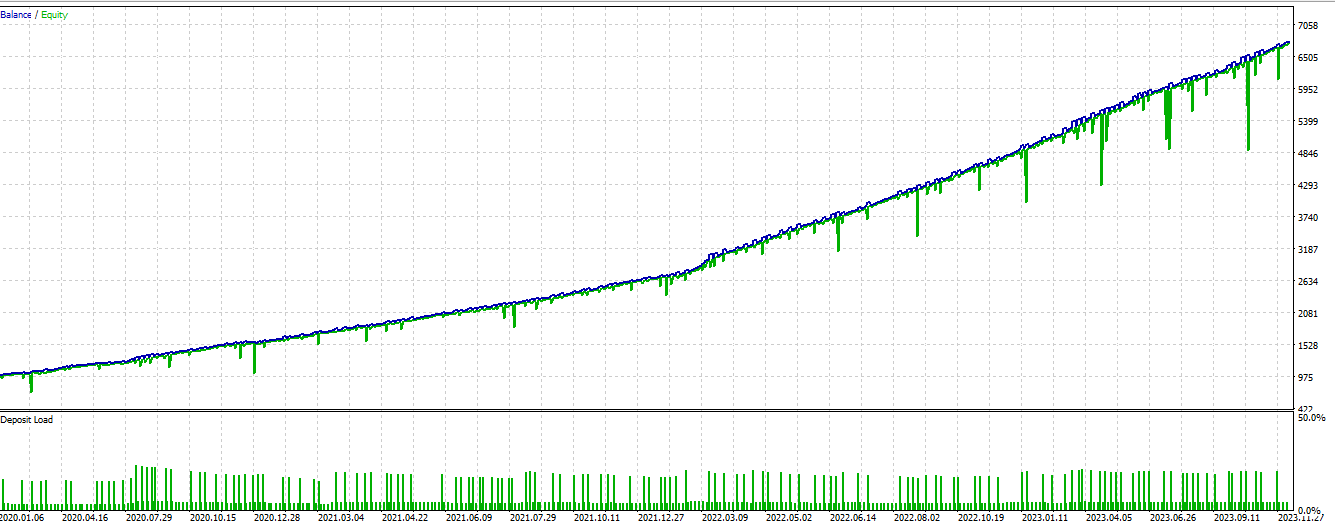Click the 2020.07.29 date label
The height and width of the screenshot is (526, 1335).
tap(149, 518)
